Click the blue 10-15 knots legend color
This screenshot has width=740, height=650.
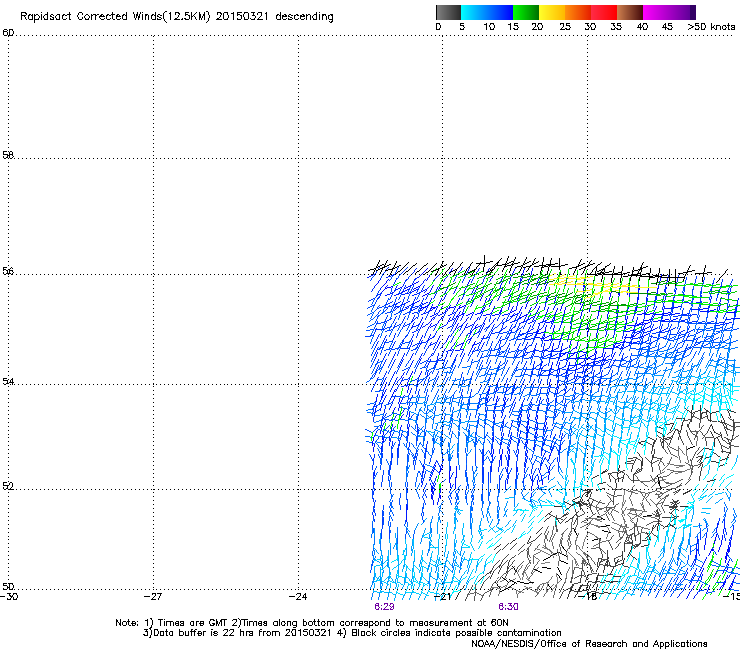click(x=500, y=12)
